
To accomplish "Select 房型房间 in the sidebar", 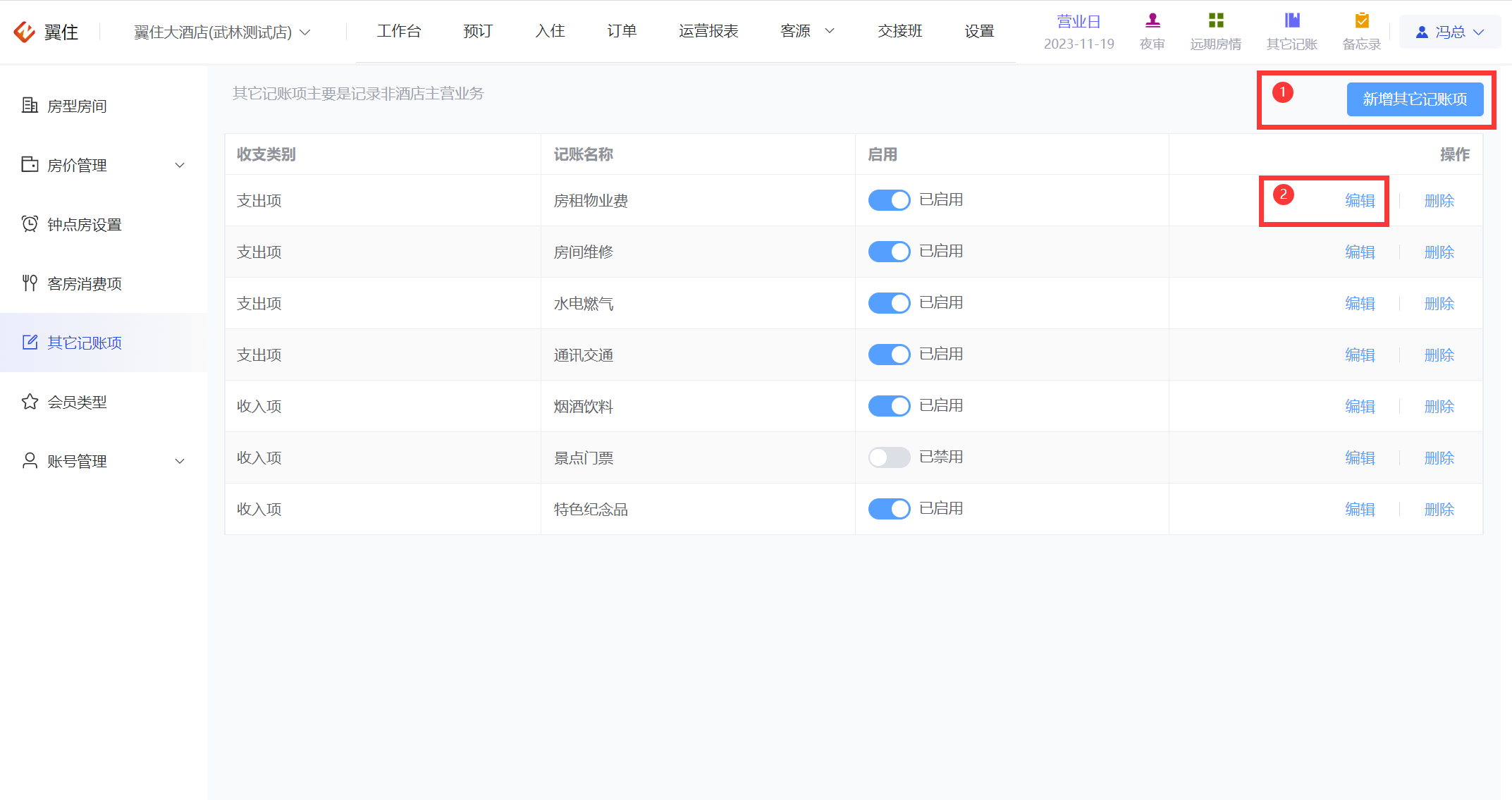I will pyautogui.click(x=104, y=106).
